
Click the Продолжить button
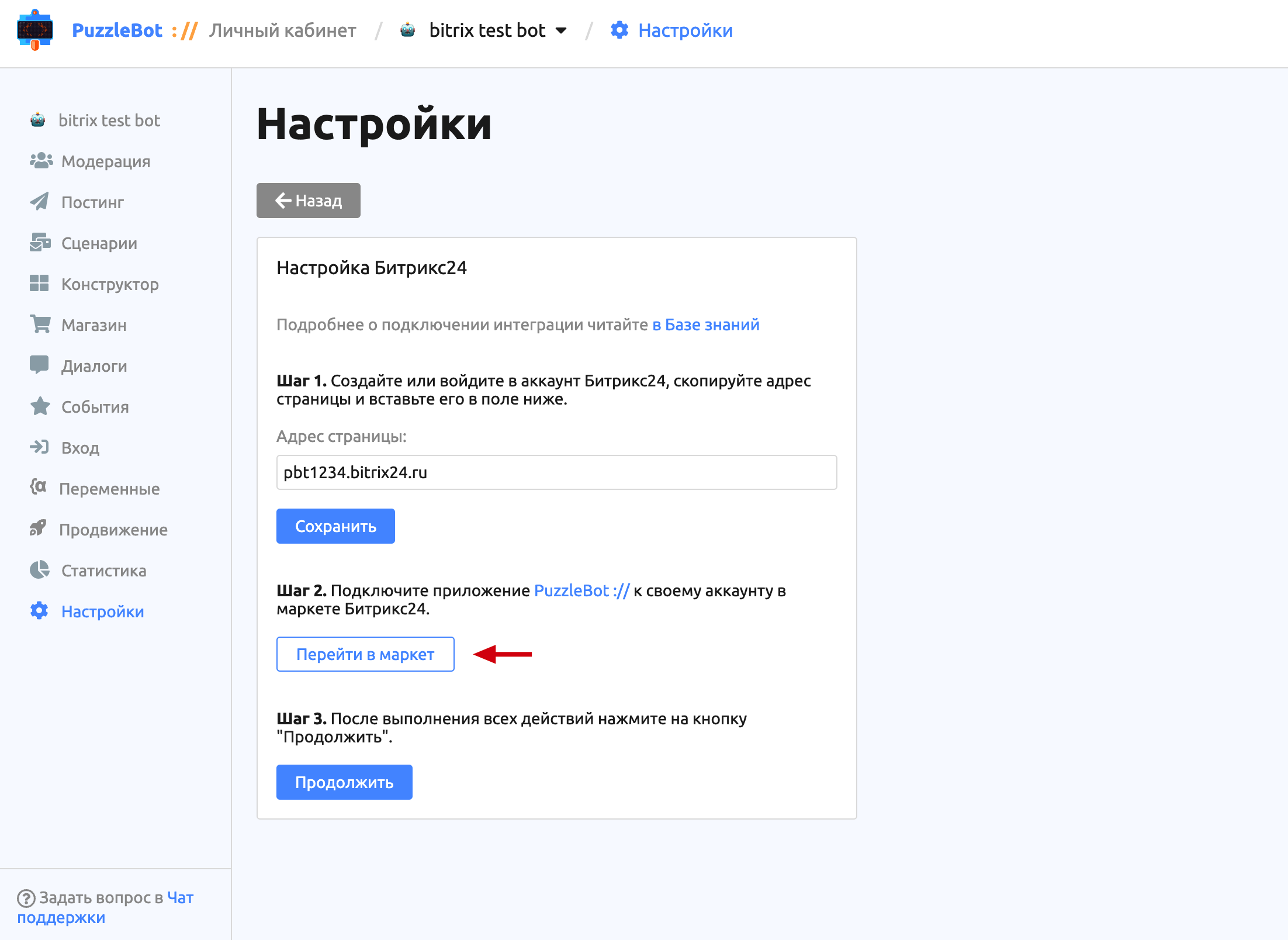click(344, 782)
